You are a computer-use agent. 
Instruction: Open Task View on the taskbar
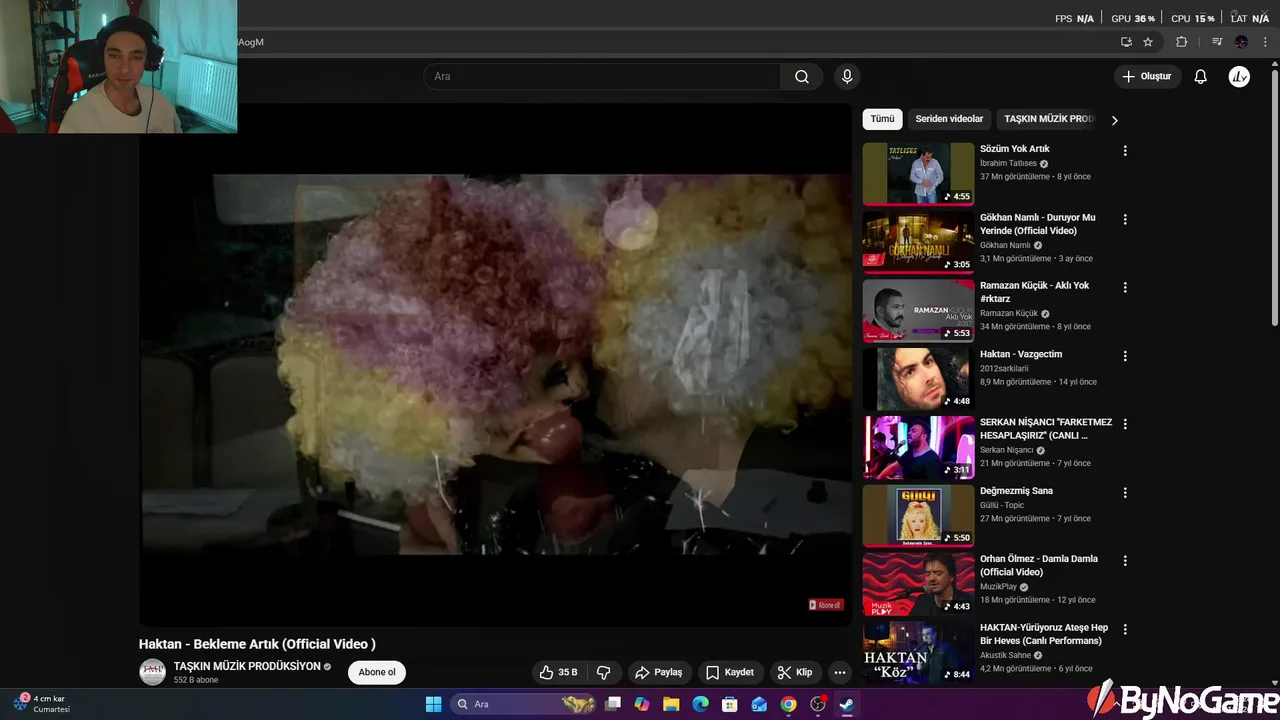(x=614, y=704)
